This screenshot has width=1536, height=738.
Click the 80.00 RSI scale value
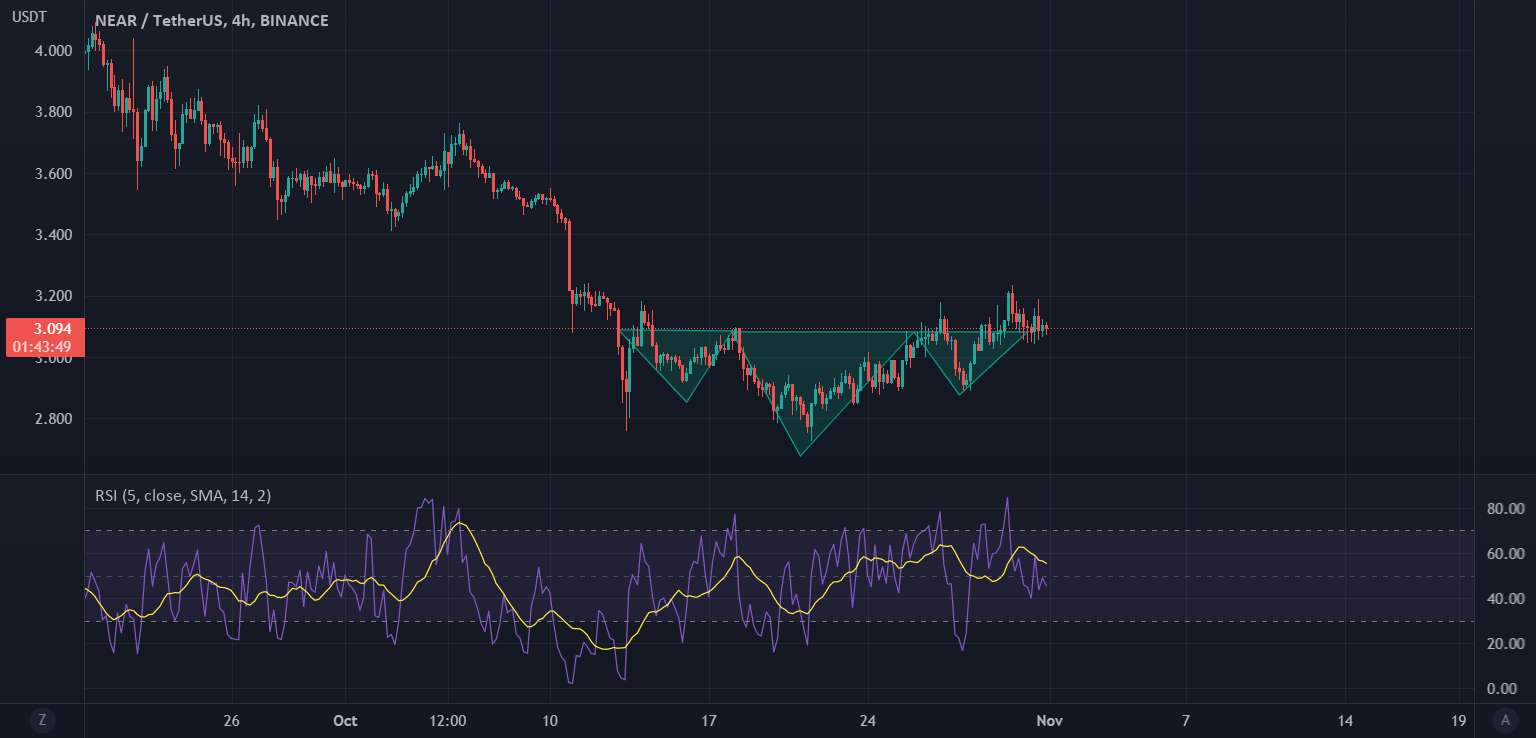(x=1504, y=509)
